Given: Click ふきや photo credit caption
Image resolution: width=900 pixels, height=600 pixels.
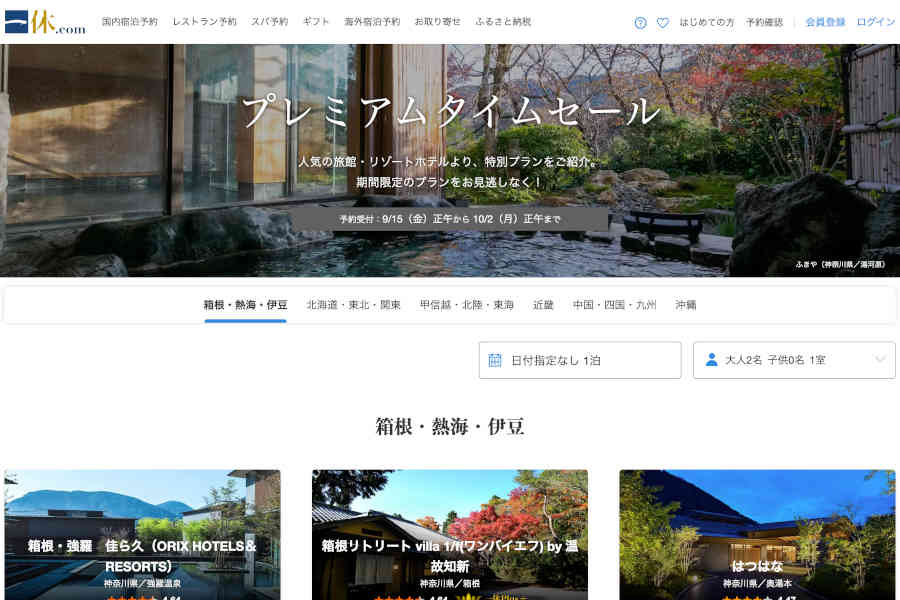Looking at the screenshot, I should click(840, 265).
